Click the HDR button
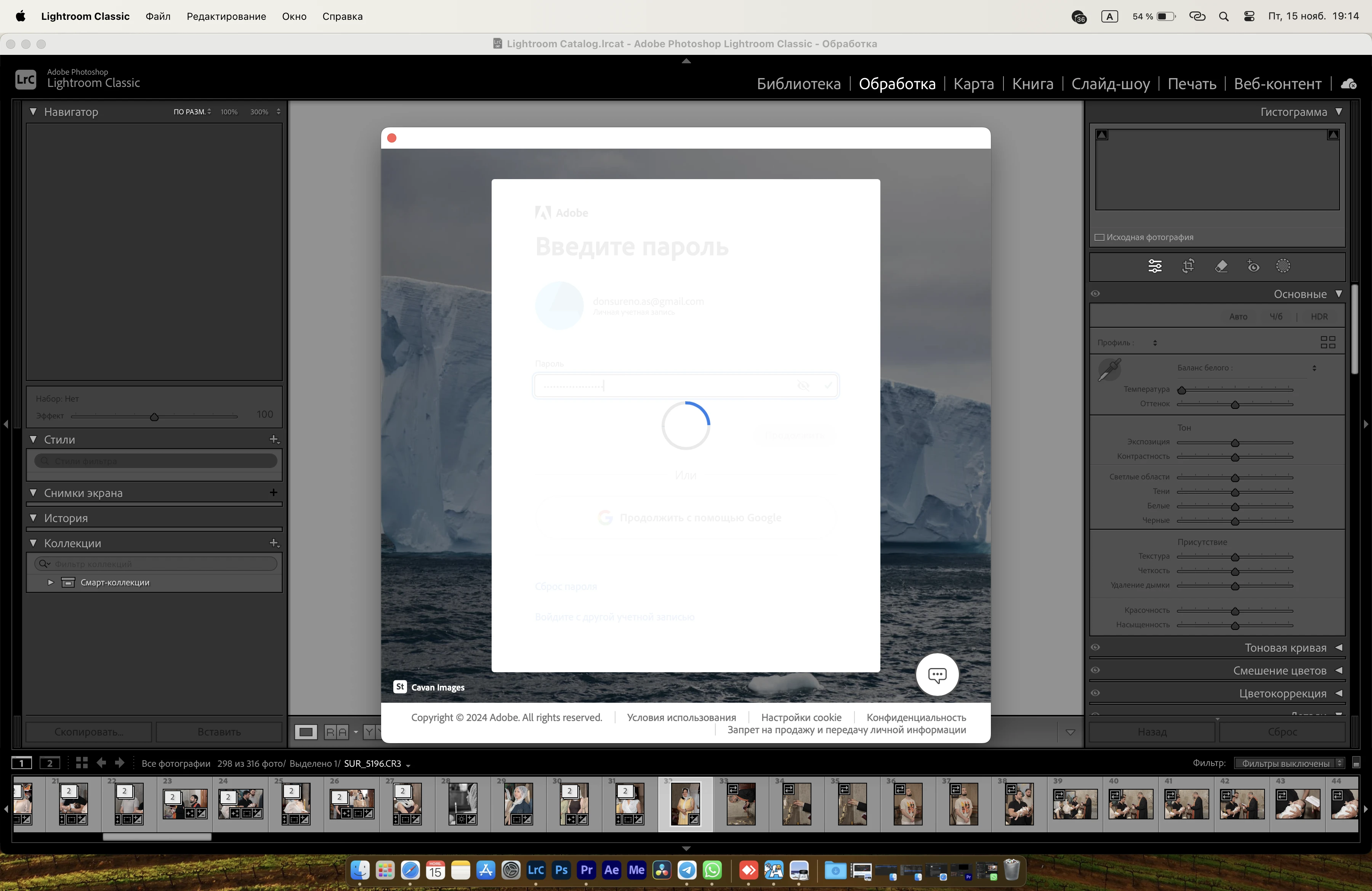The width and height of the screenshot is (1372, 891). tap(1319, 317)
